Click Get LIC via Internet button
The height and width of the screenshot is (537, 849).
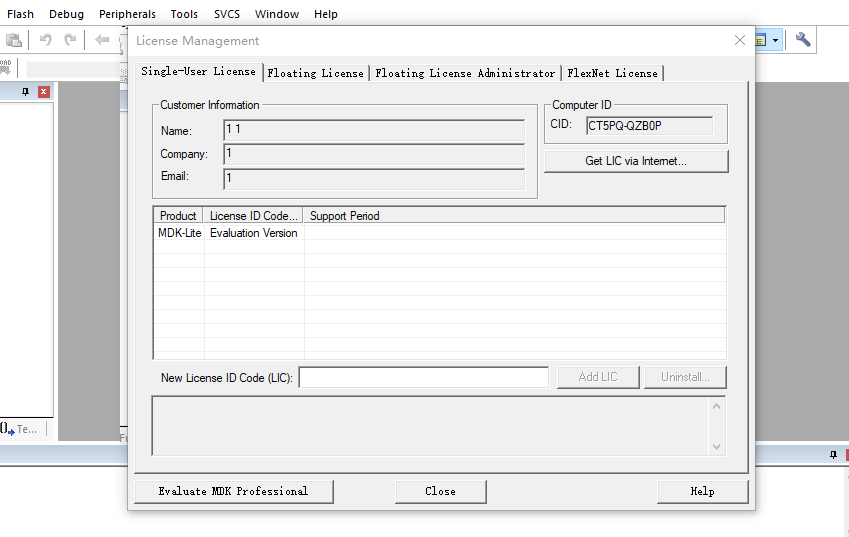point(636,161)
